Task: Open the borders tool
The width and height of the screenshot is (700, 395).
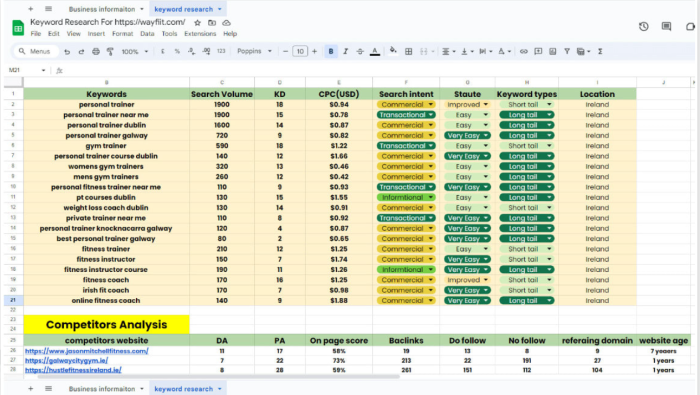Action: (408, 51)
